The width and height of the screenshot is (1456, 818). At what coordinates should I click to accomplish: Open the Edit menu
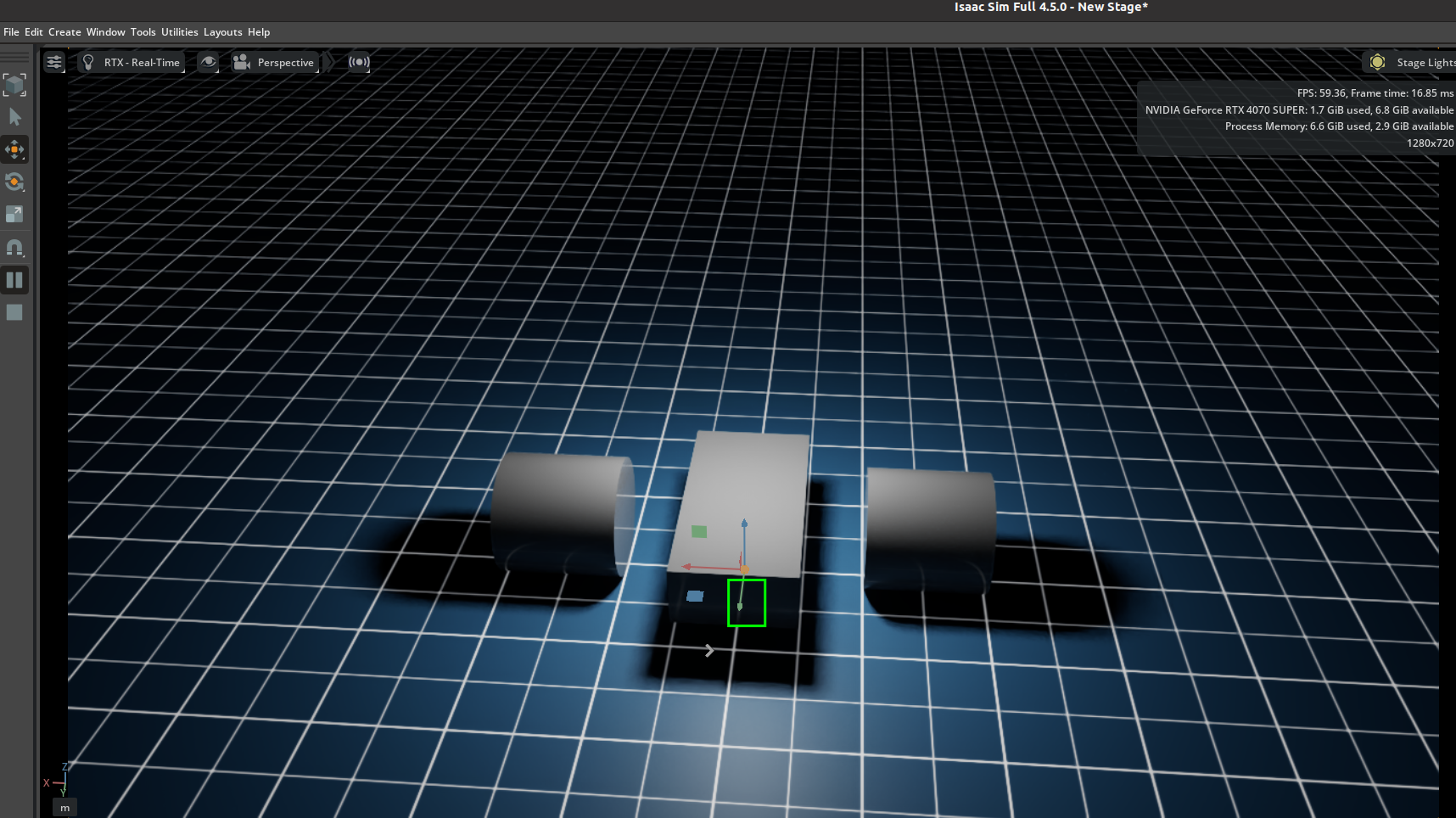pyautogui.click(x=33, y=32)
